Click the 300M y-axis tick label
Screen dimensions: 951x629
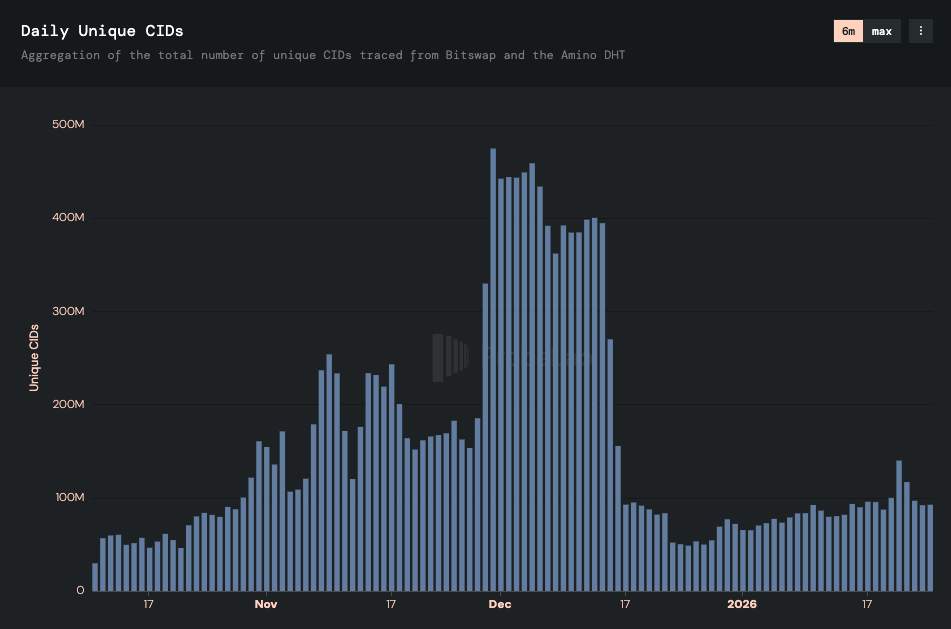67,311
